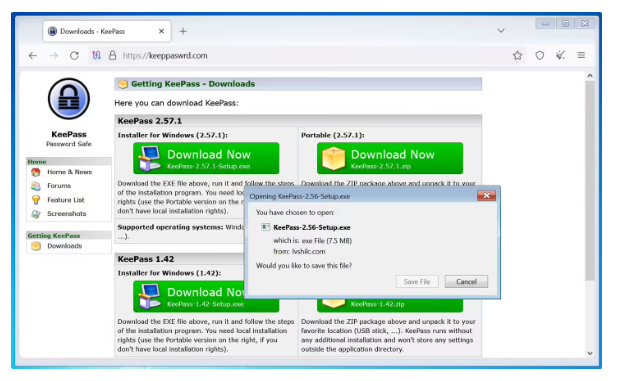Click the 'from: lvshilc.com' text in dialog

coord(299,251)
